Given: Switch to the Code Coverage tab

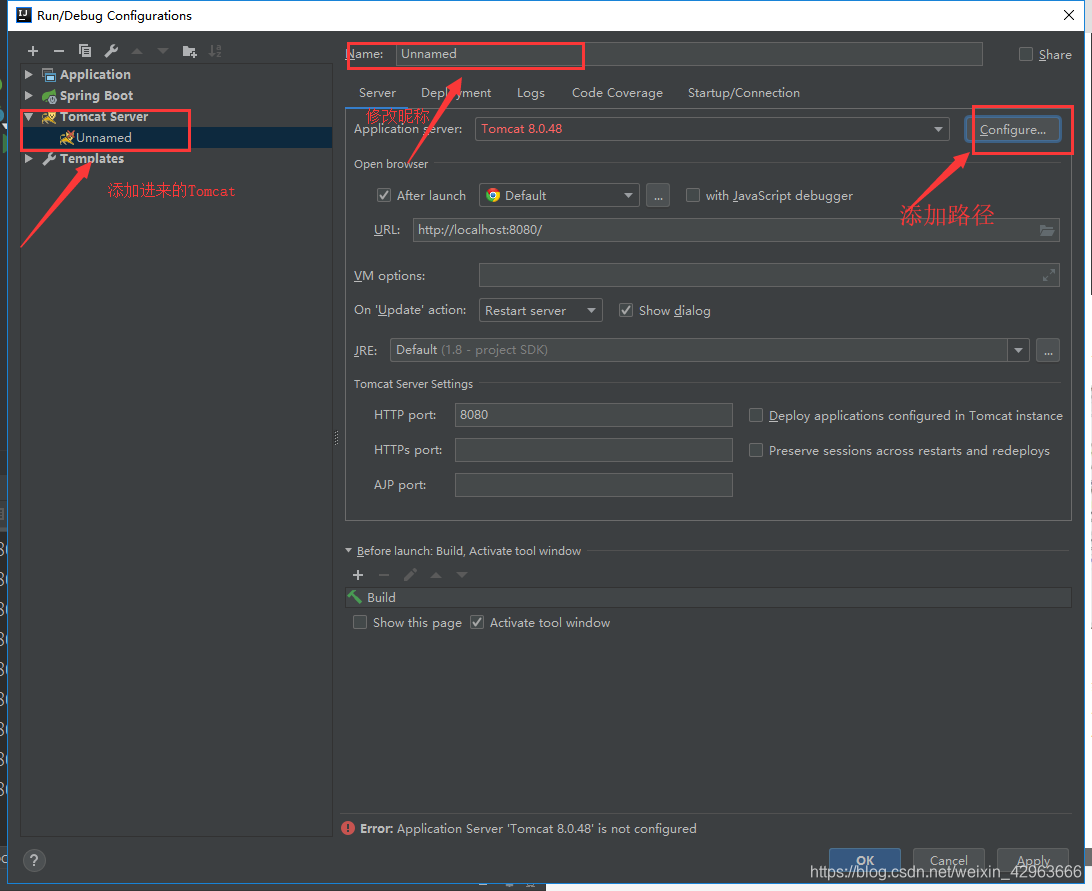Looking at the screenshot, I should (x=617, y=93).
